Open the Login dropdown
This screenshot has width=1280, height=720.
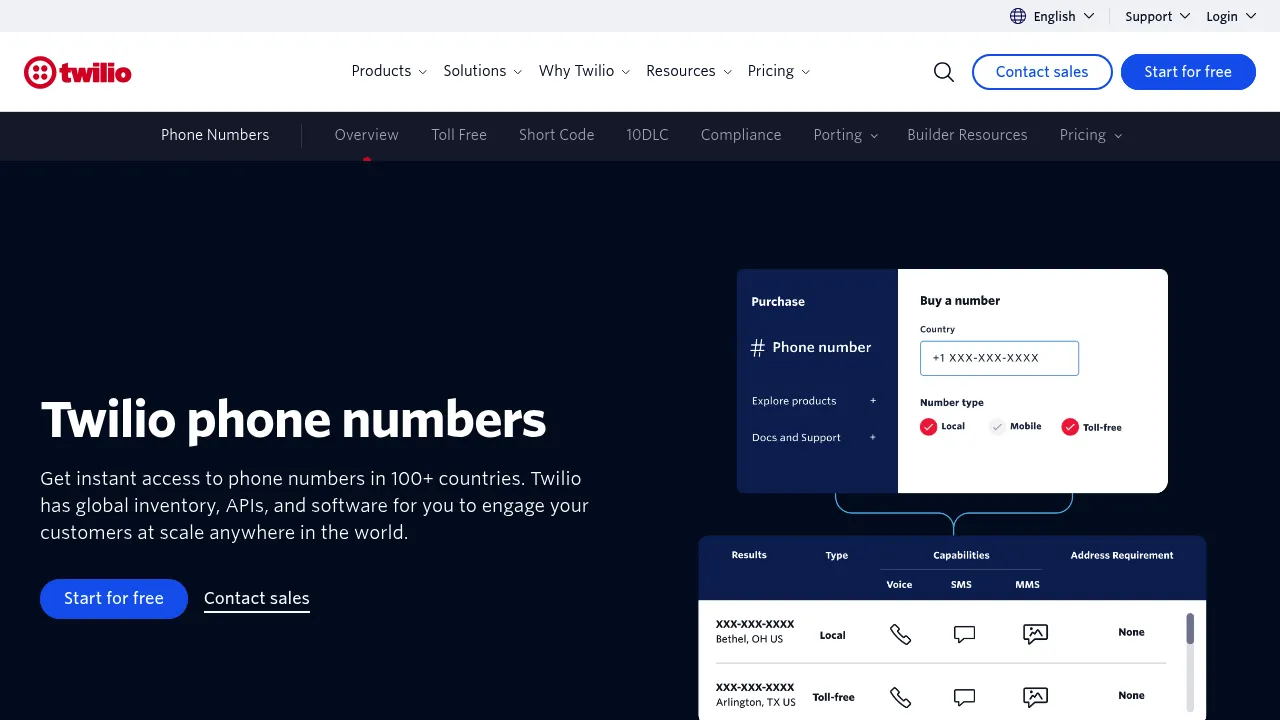coord(1230,16)
